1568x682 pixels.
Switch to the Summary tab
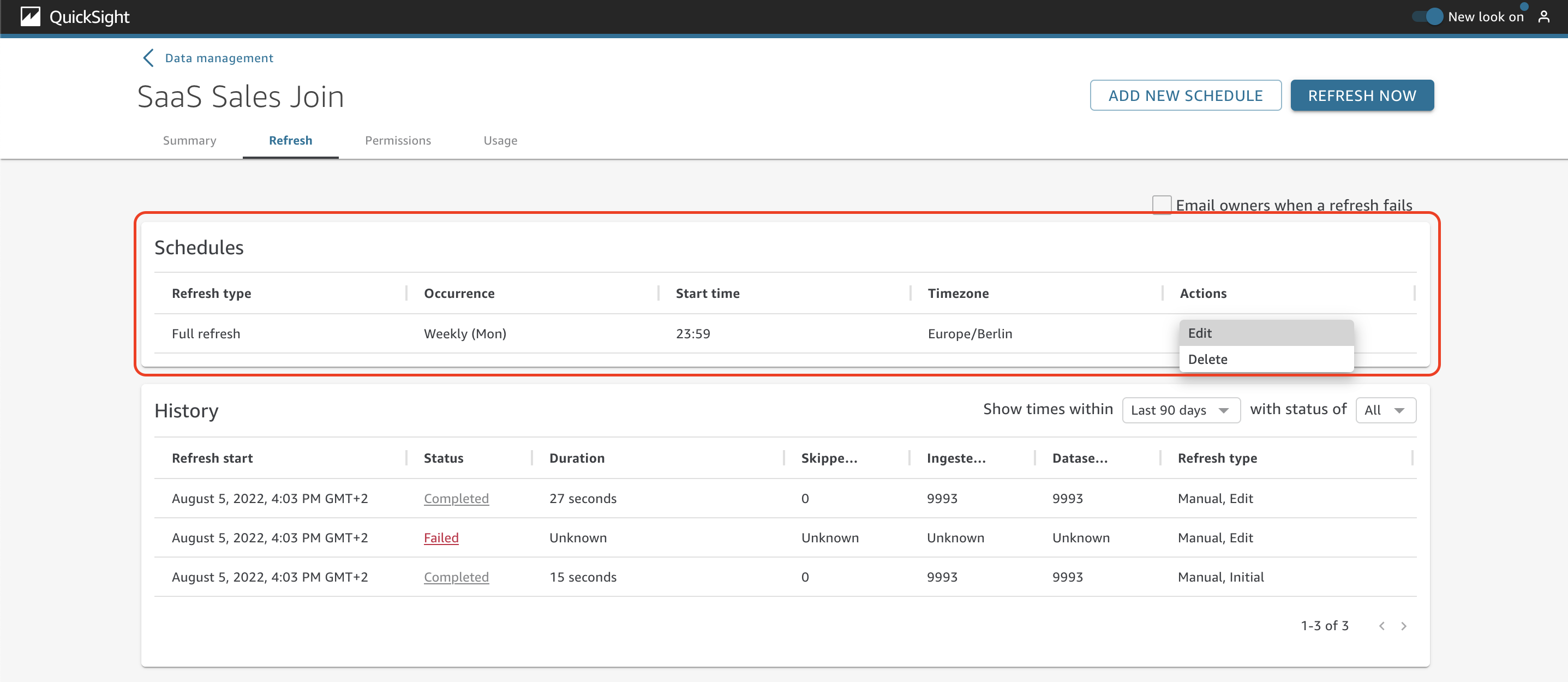(x=189, y=140)
